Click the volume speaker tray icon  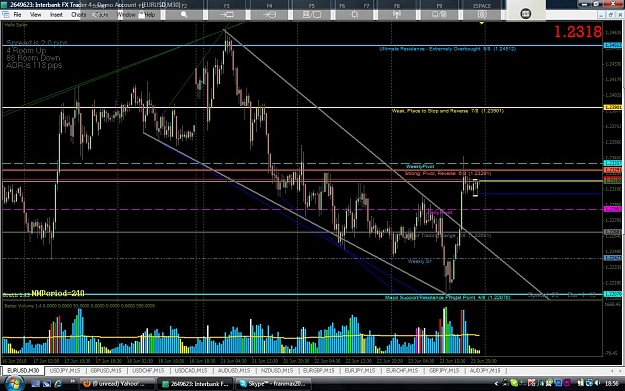coord(597,383)
